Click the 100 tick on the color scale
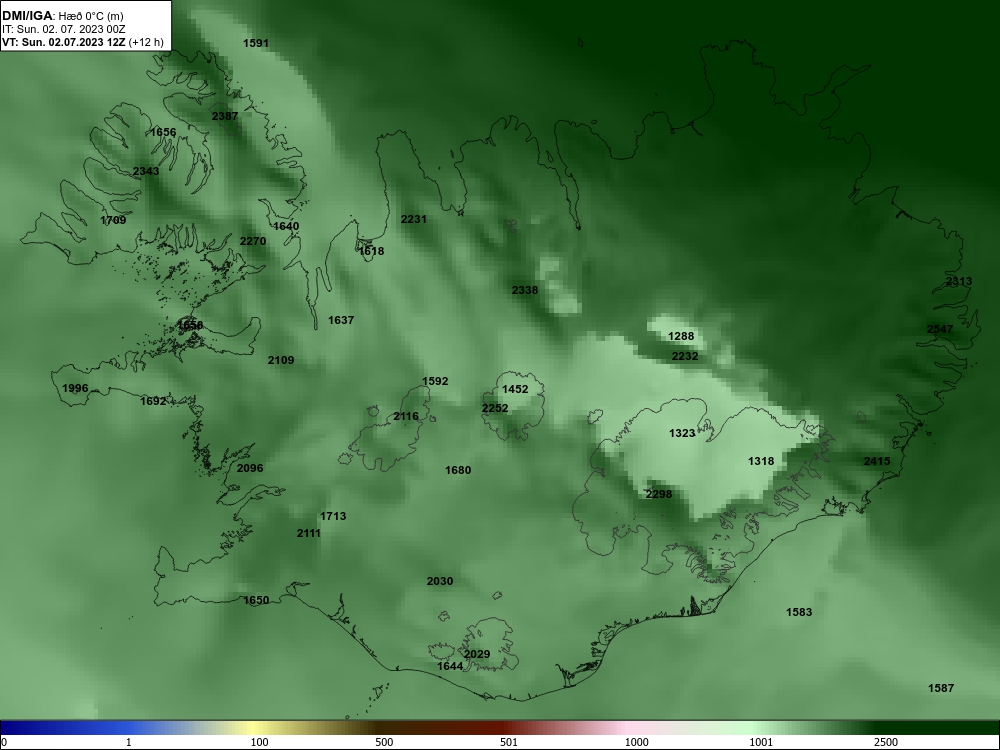1000x750 pixels. (260, 743)
